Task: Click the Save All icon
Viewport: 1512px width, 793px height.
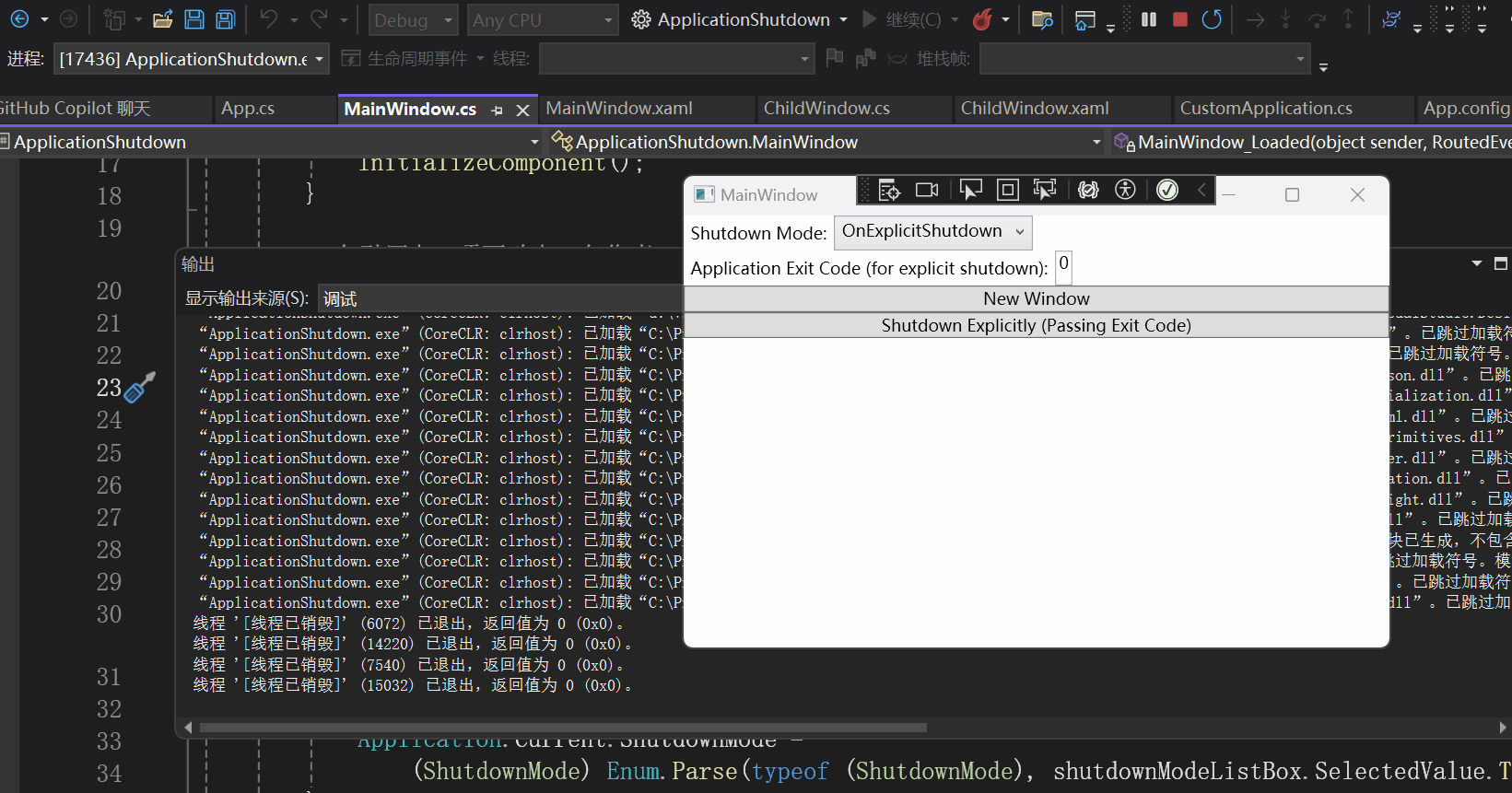Action: click(x=226, y=19)
